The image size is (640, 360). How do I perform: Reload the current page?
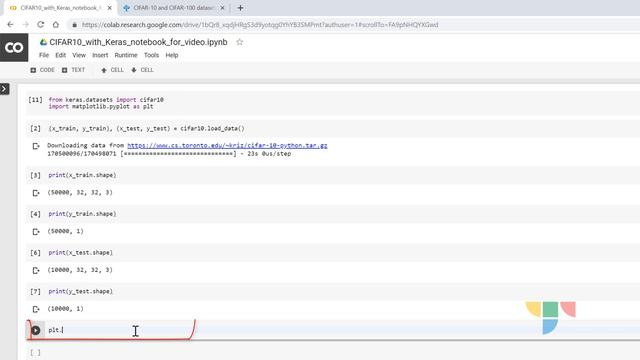click(40, 24)
